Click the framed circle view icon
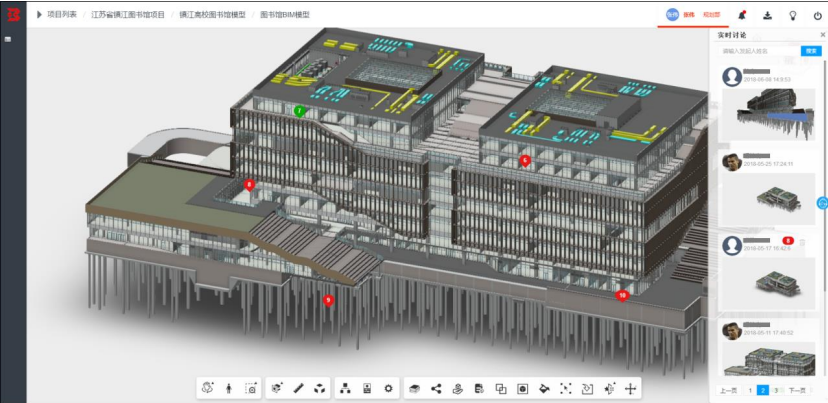The width and height of the screenshot is (828, 403). click(x=523, y=389)
